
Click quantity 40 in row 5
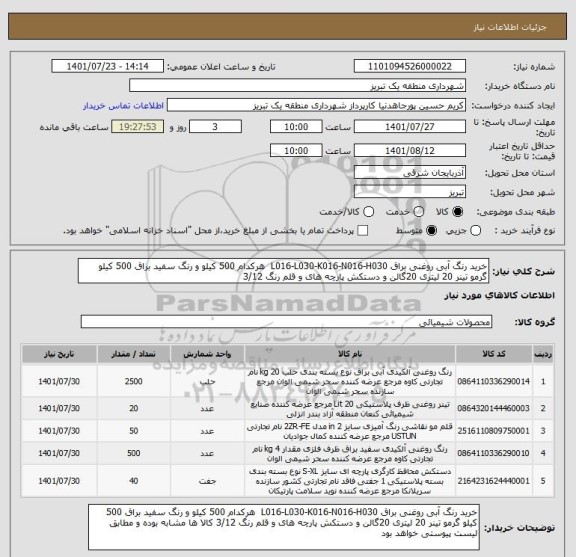tap(134, 481)
